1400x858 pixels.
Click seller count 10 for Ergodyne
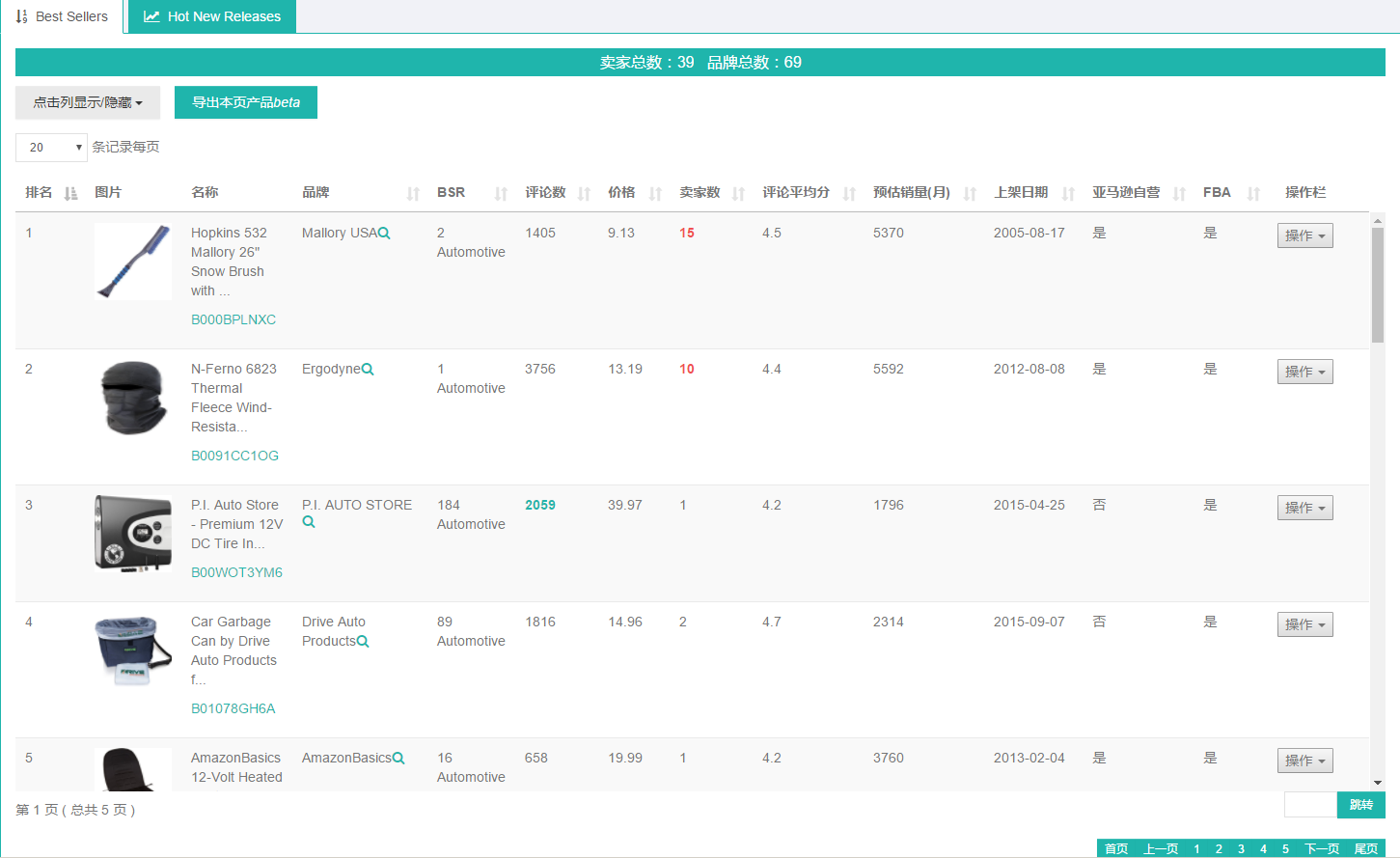pos(687,369)
